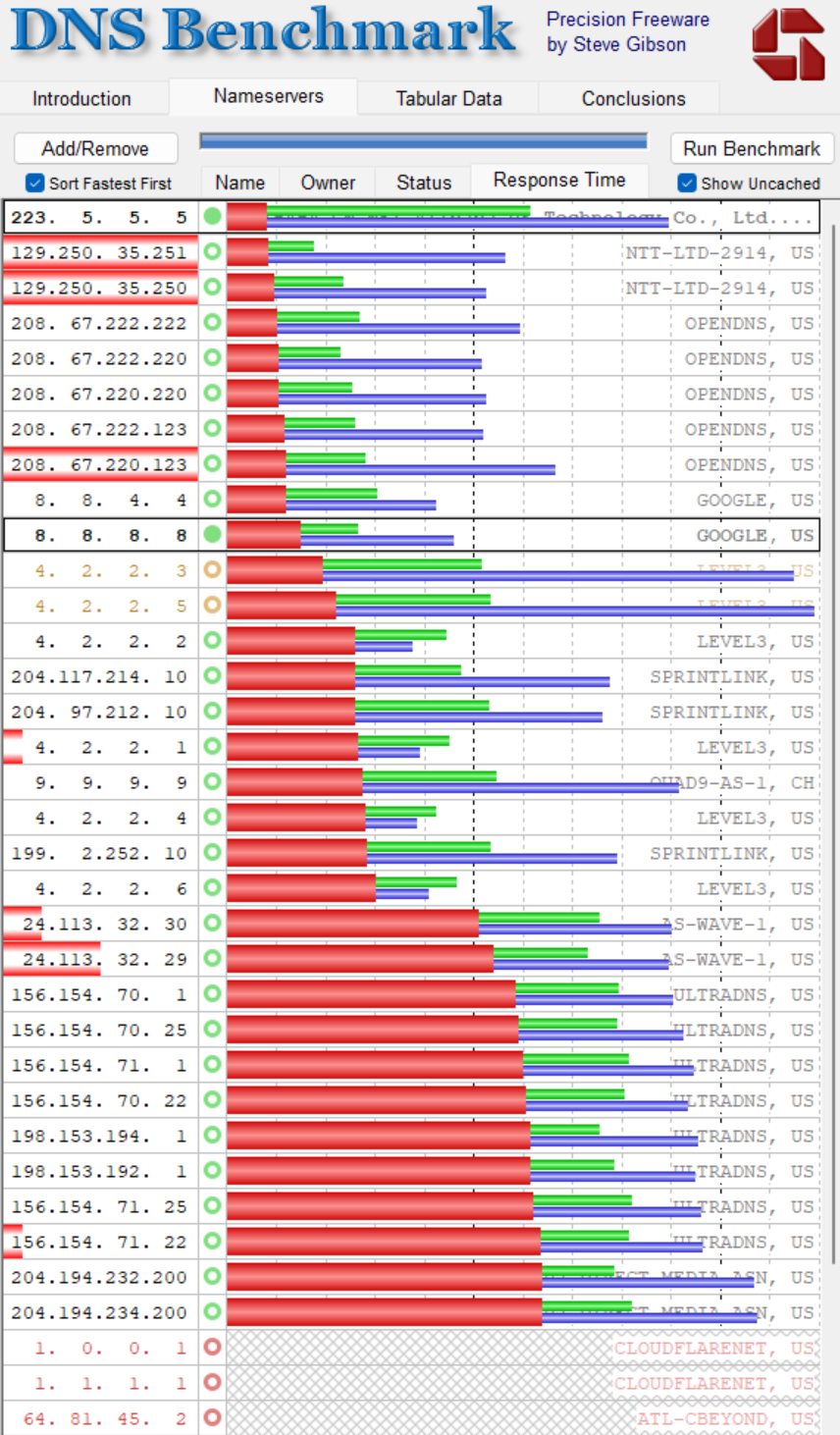Click CLOUDFLARENET label in 1.0.0.1 row
The height and width of the screenshot is (1435, 840).
[714, 1348]
